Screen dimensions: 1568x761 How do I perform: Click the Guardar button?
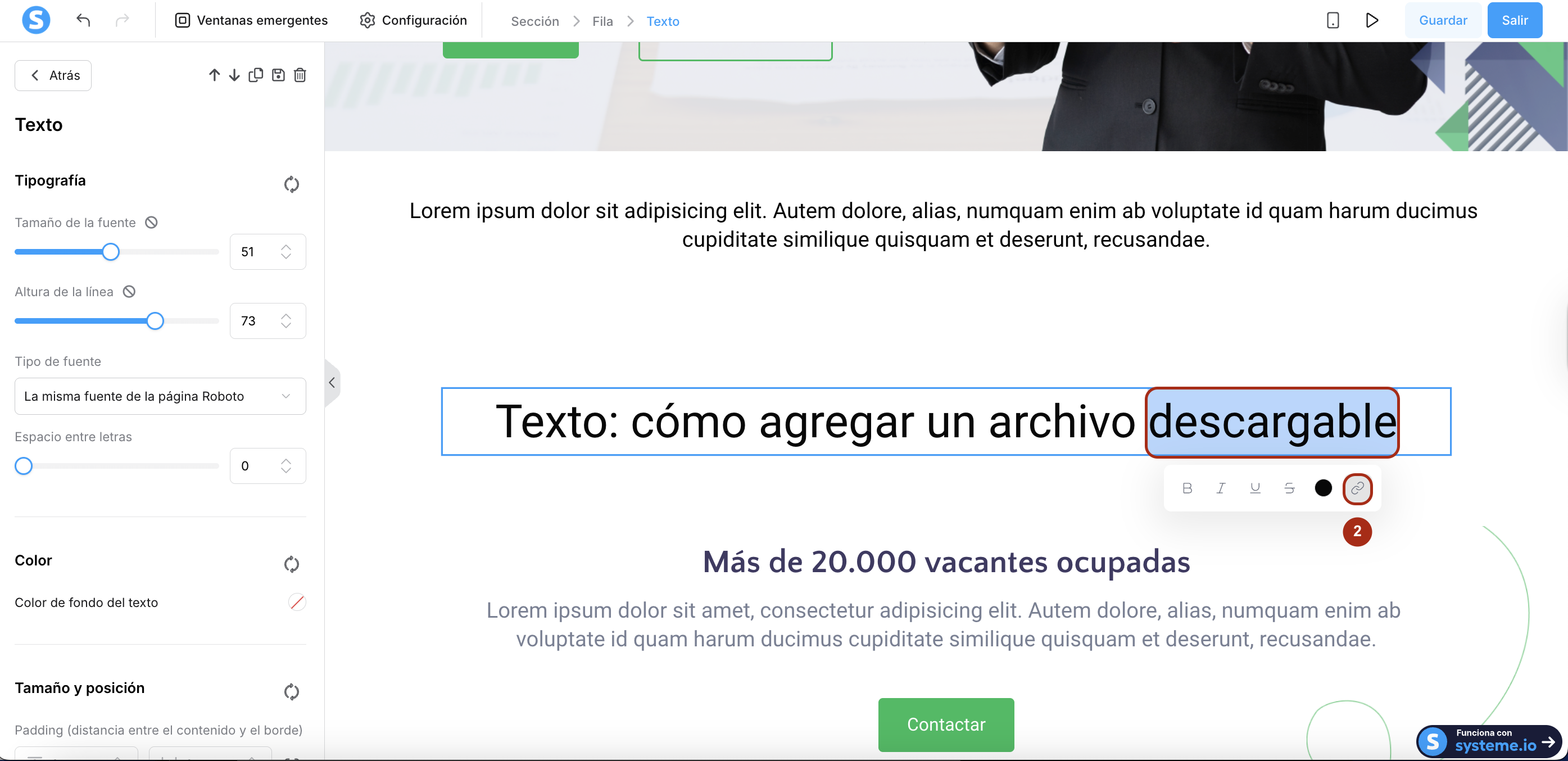(1443, 21)
